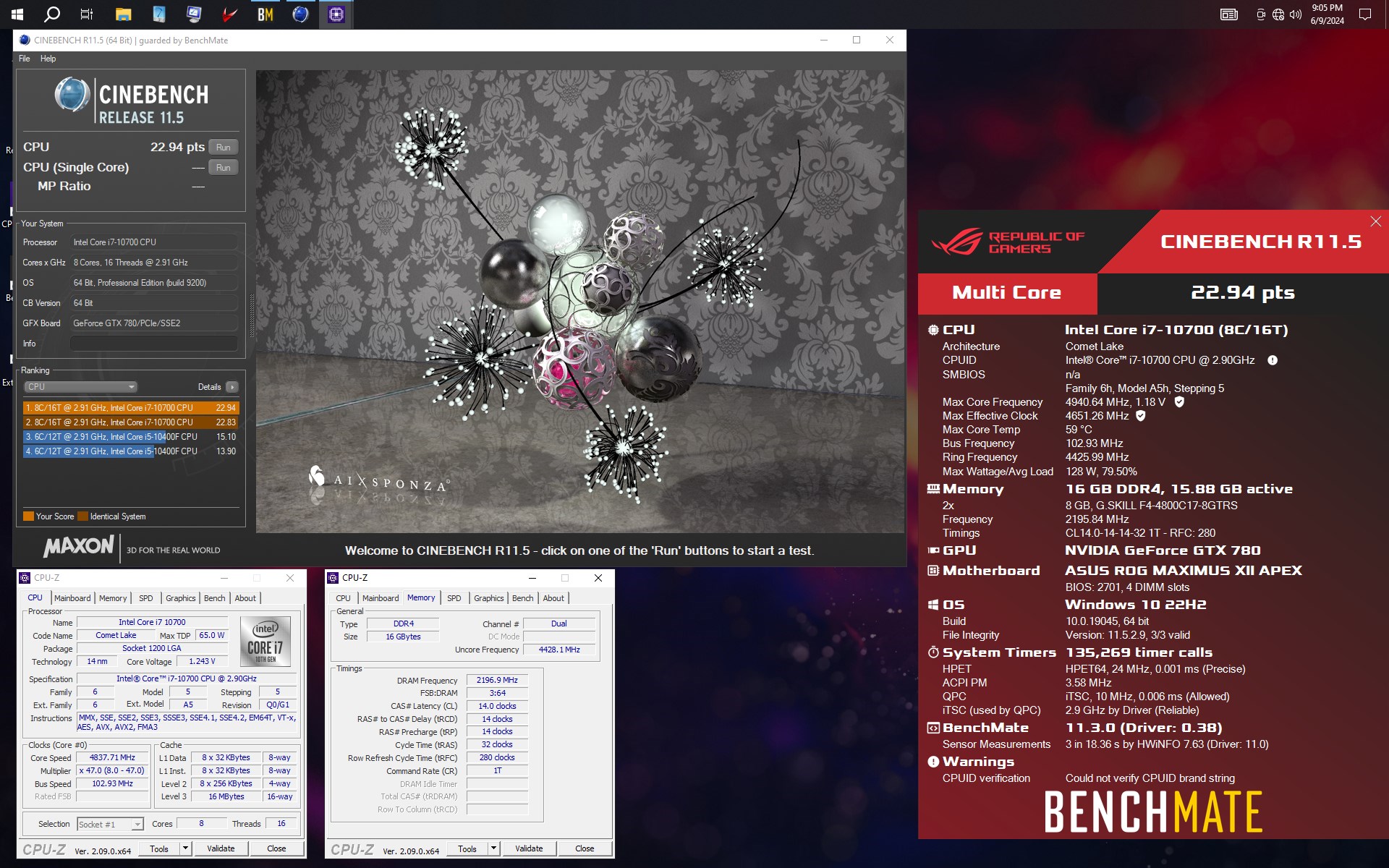
Task: Open the Windows Start menu
Action: 17,14
